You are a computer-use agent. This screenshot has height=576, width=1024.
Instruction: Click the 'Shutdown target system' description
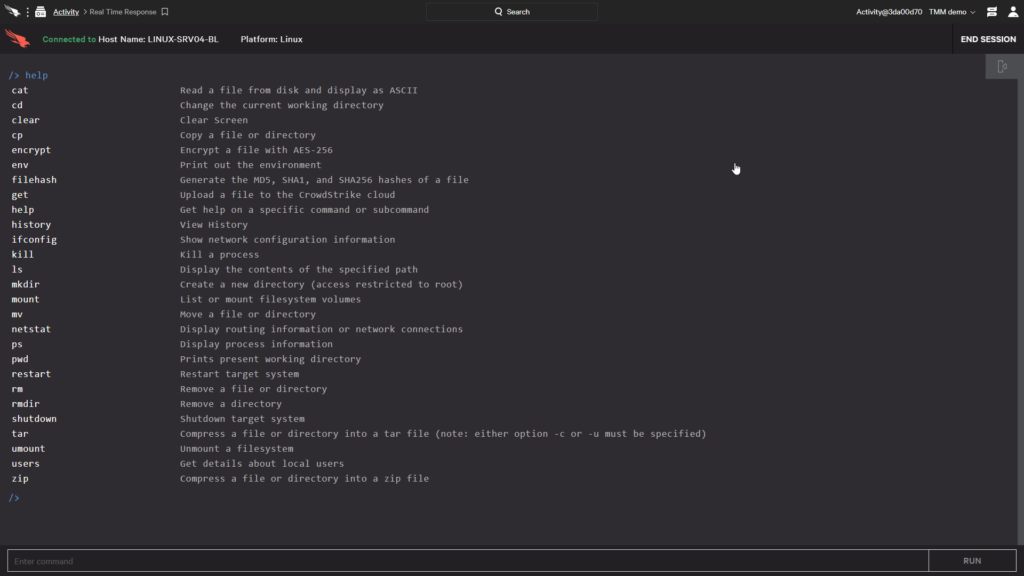click(242, 419)
